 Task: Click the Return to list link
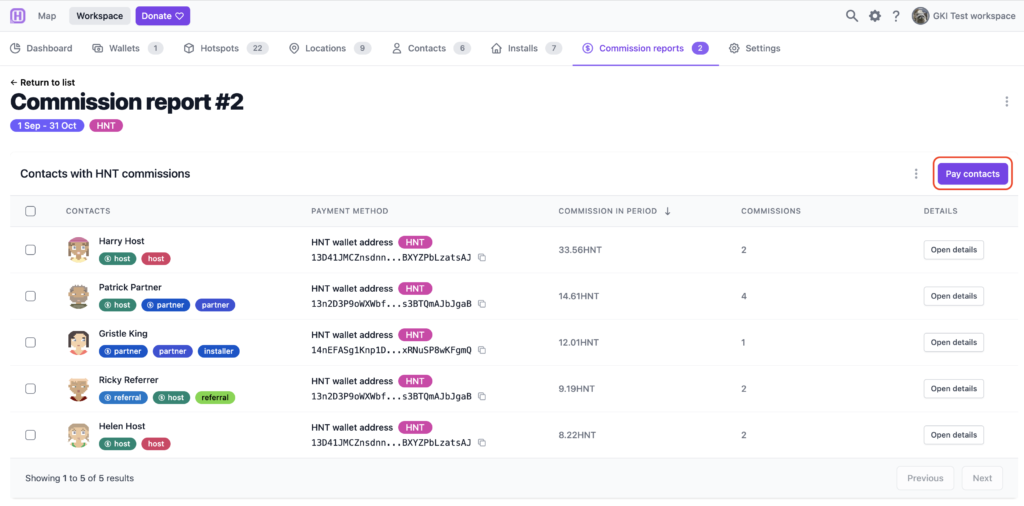tap(42, 82)
